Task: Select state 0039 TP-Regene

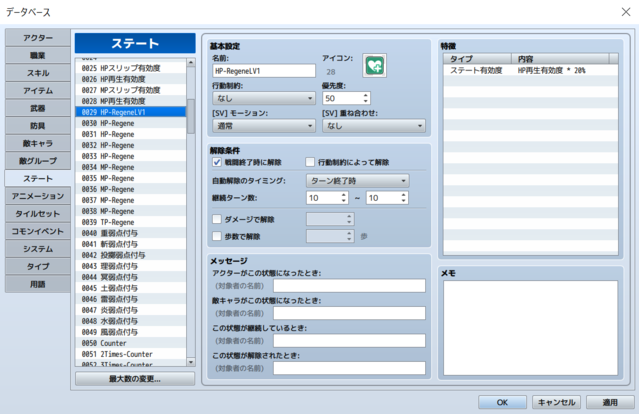Action: [131, 222]
